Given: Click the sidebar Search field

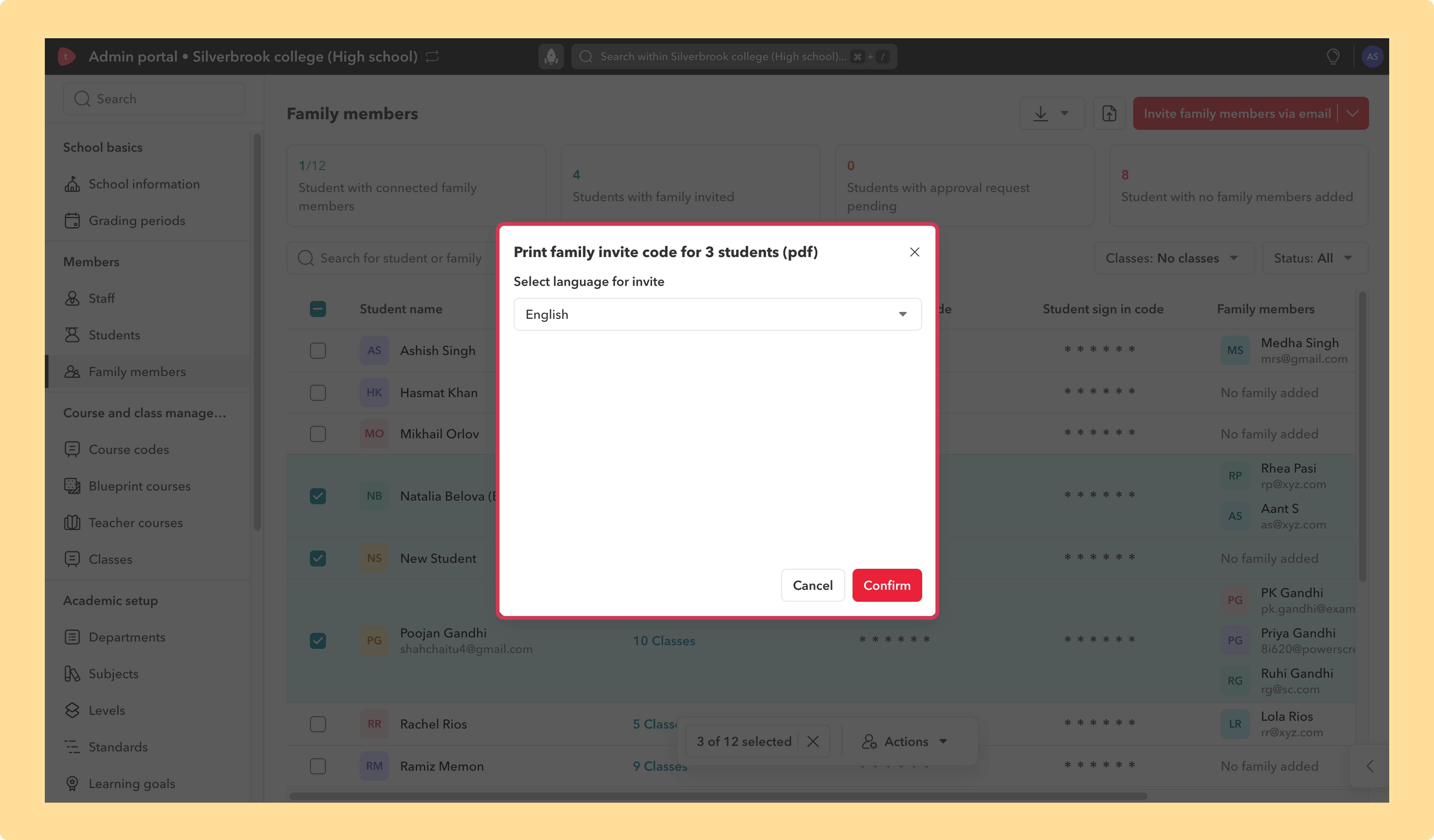Looking at the screenshot, I should point(154,99).
